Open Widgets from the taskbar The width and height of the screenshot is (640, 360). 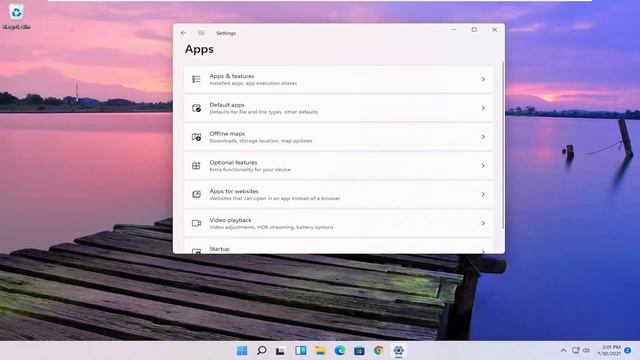click(x=300, y=351)
